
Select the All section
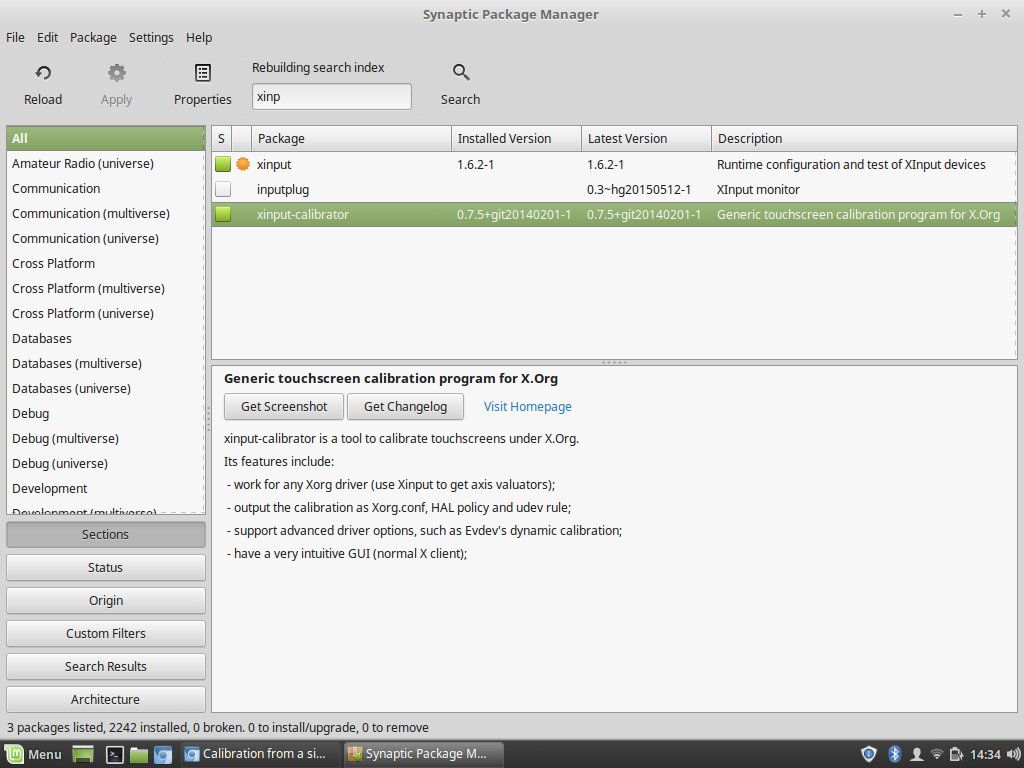tap(106, 138)
